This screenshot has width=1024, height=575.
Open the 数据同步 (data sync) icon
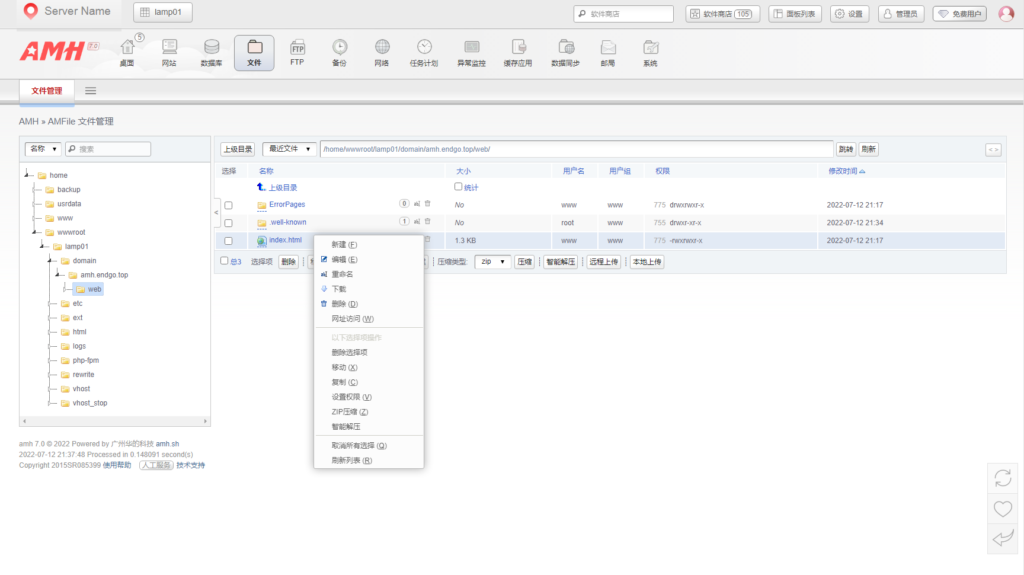point(566,52)
